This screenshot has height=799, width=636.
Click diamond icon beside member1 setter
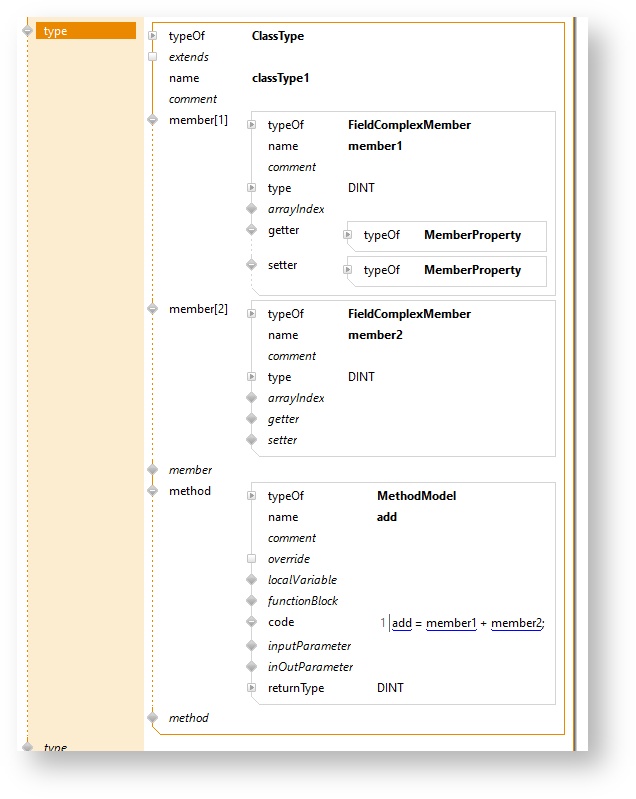tap(251, 265)
